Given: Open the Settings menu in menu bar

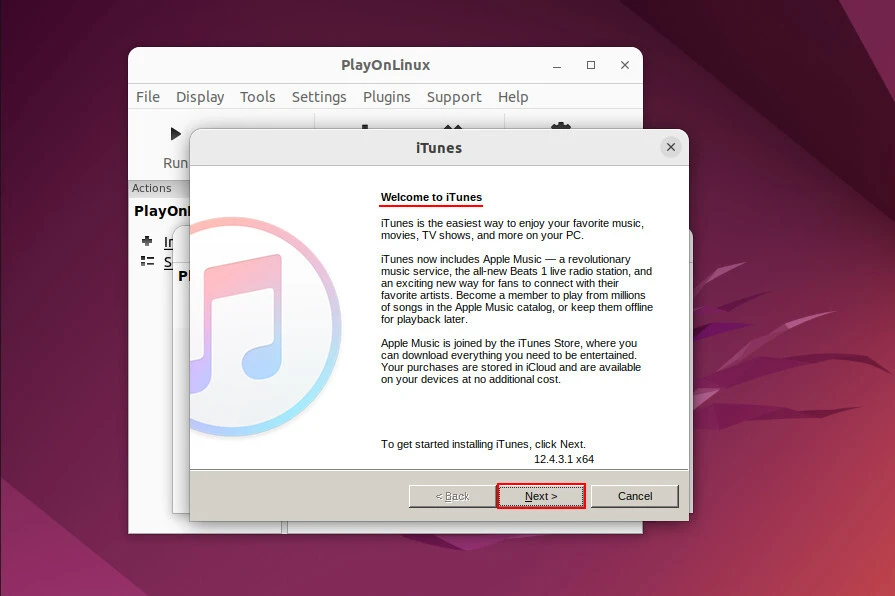Looking at the screenshot, I should coord(319,97).
